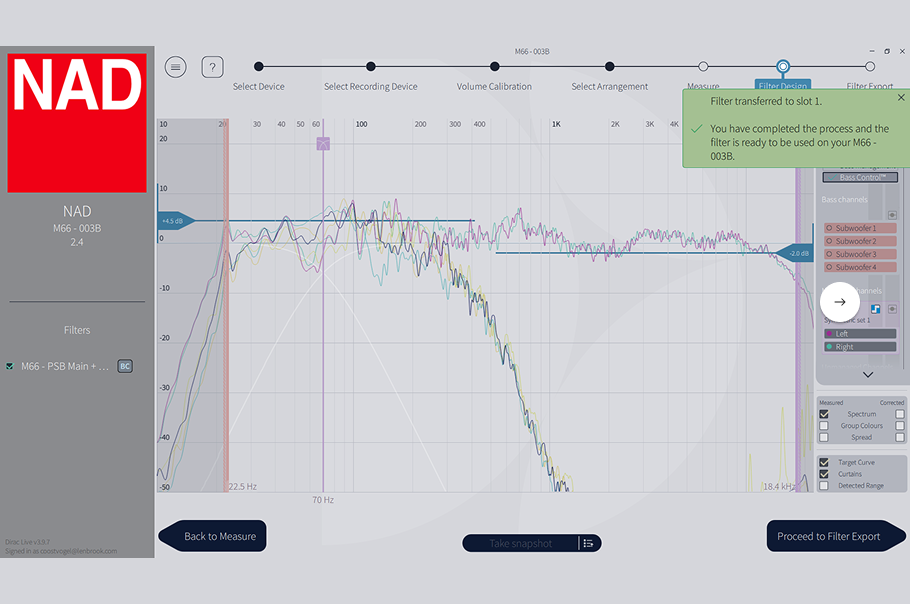Jump to the Volume Calibration step
The height and width of the screenshot is (604, 910).
click(495, 67)
